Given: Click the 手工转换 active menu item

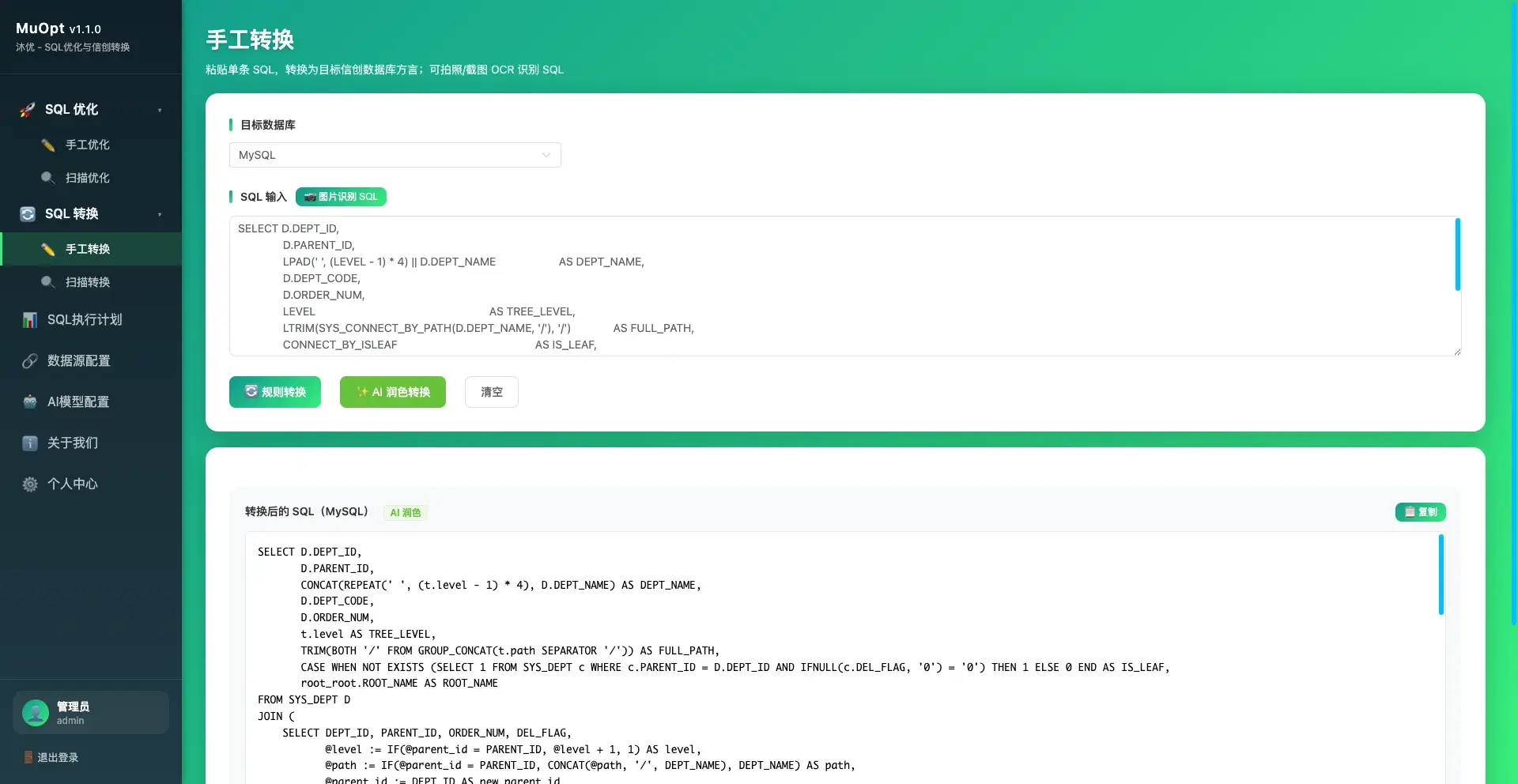Looking at the screenshot, I should point(91,249).
